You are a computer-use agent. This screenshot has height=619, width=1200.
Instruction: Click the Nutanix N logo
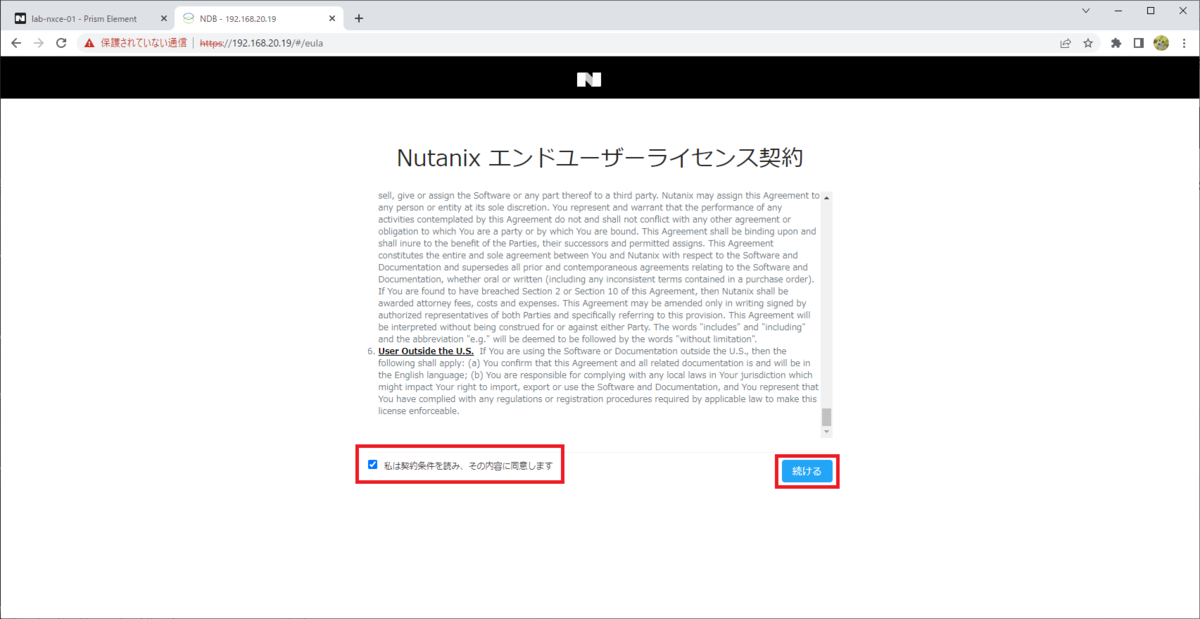[589, 79]
